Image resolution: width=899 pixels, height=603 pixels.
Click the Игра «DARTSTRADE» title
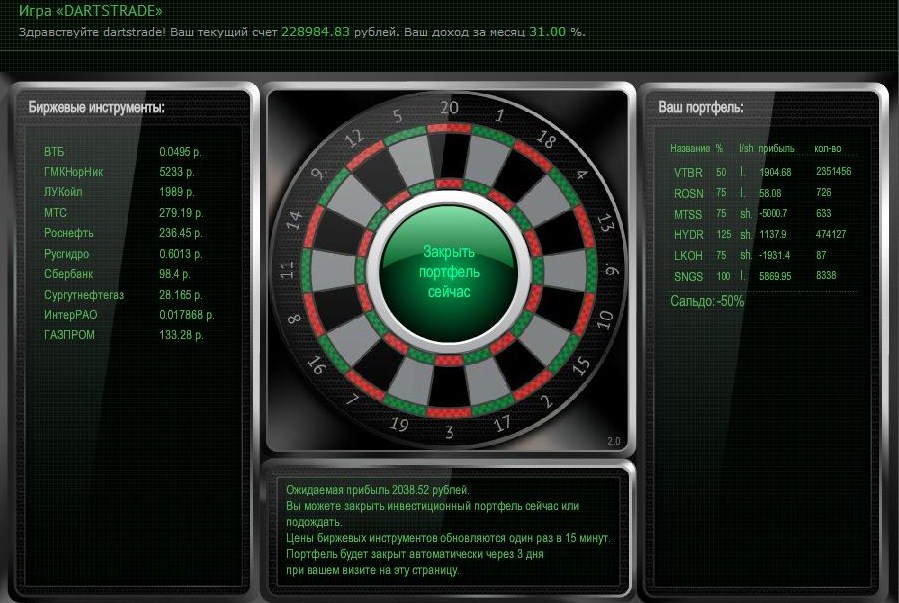click(91, 10)
